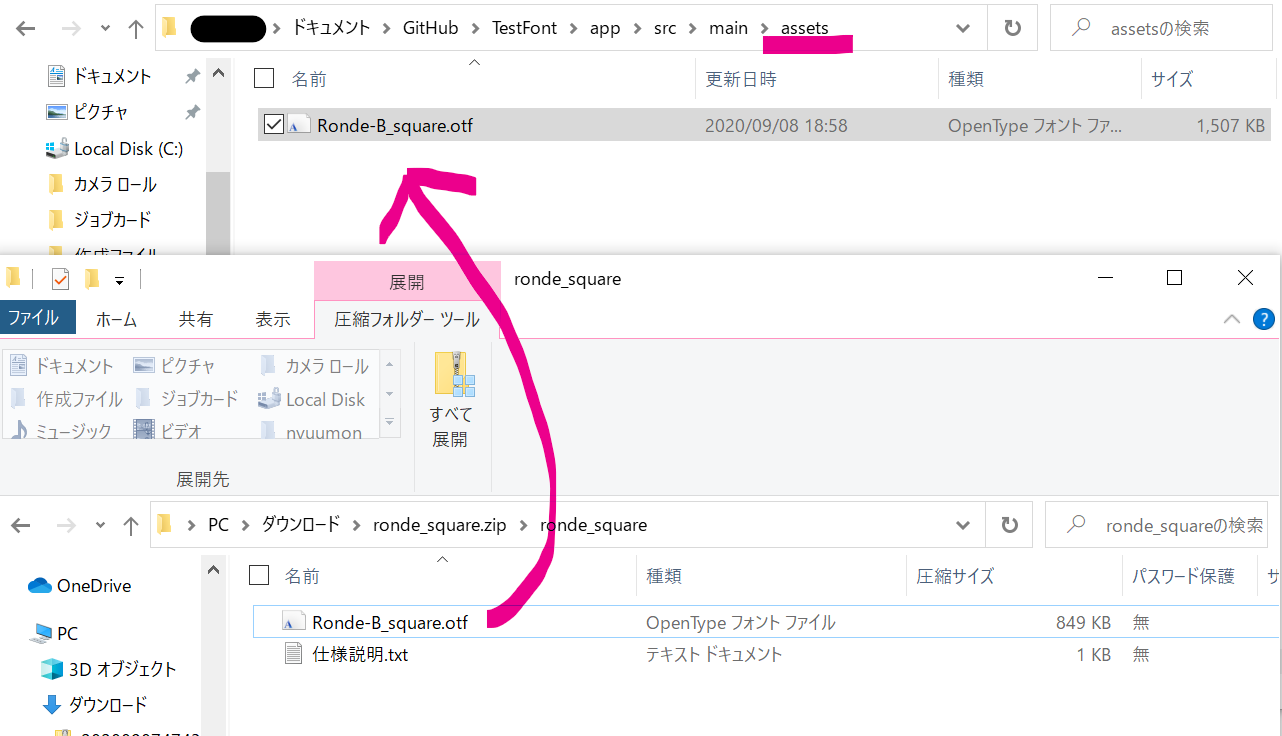Viewport: 1282px width, 736px height.
Task: Select 仕様説明.txt file
Action: point(360,655)
